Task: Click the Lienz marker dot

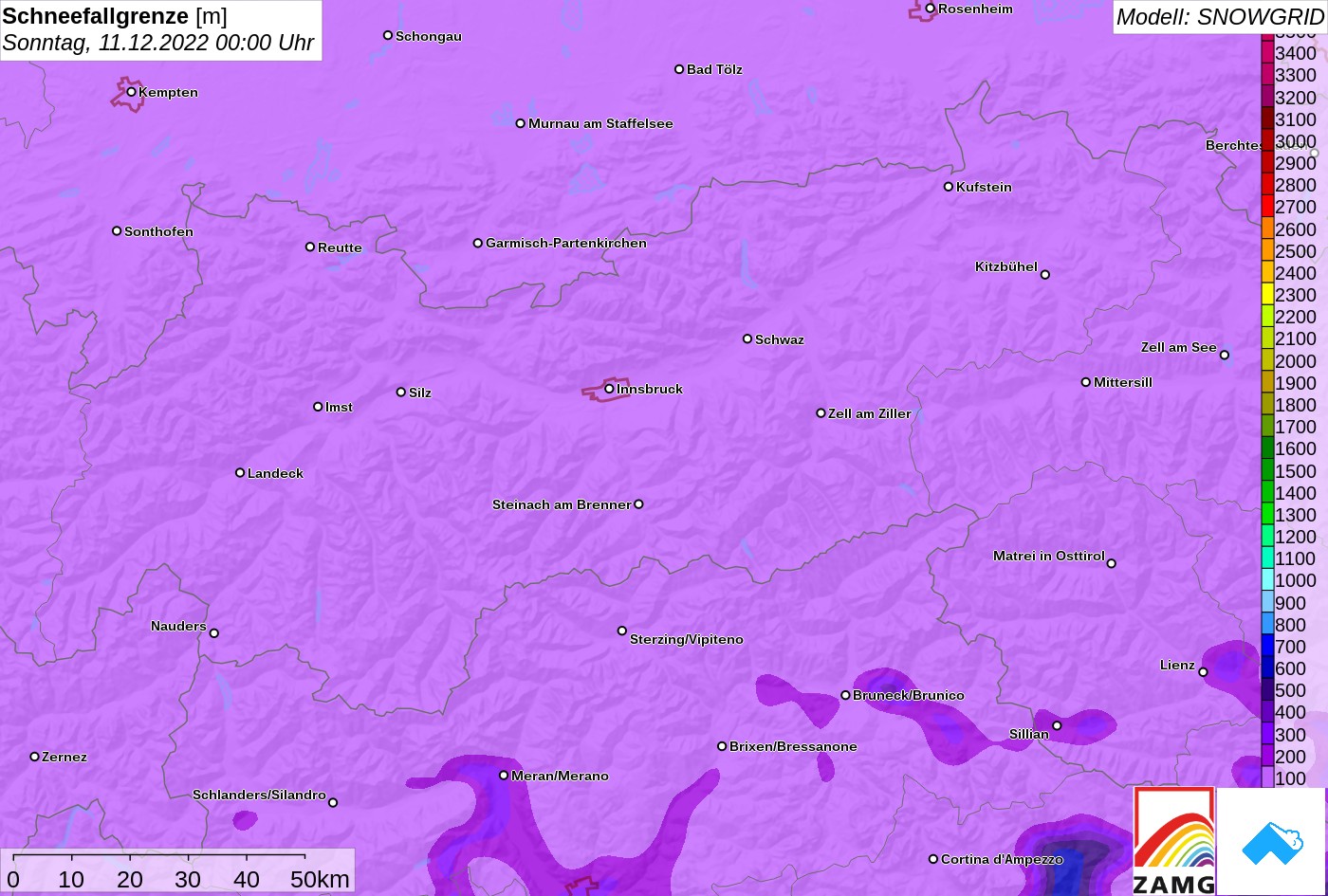Action: tap(1203, 672)
